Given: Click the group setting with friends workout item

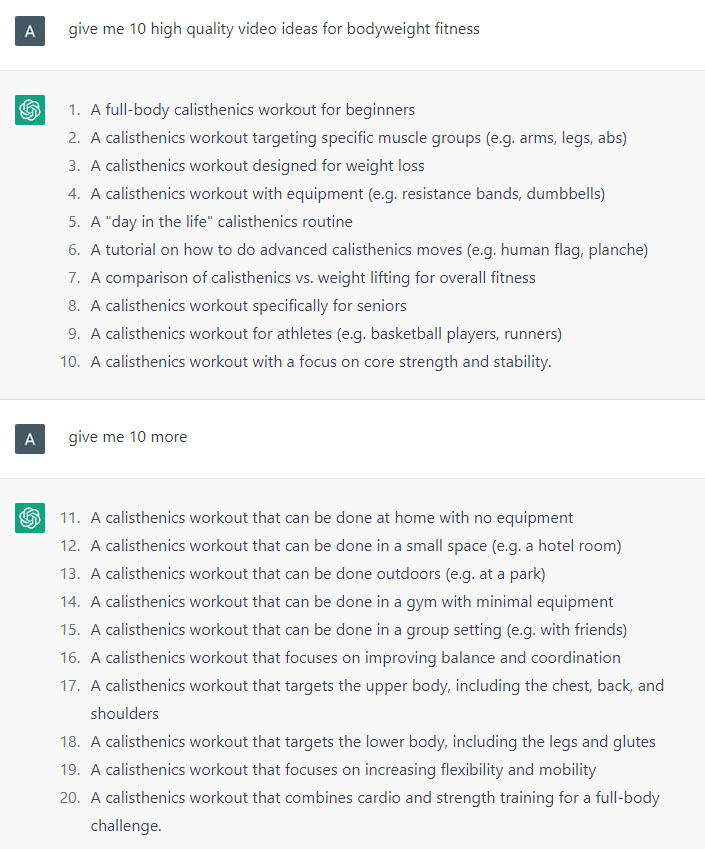Looking at the screenshot, I should [358, 630].
